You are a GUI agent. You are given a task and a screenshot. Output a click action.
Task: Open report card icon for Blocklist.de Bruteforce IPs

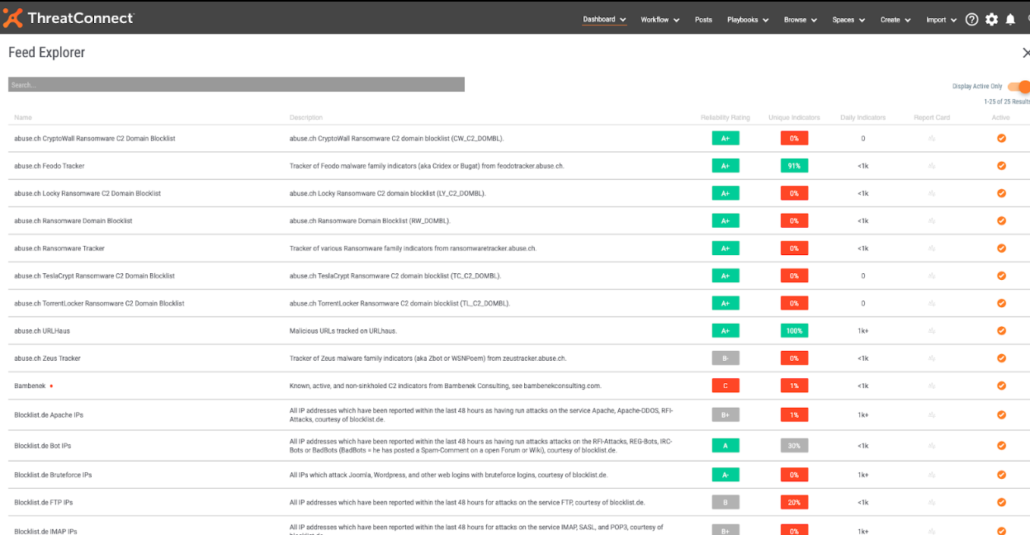pos(931,475)
